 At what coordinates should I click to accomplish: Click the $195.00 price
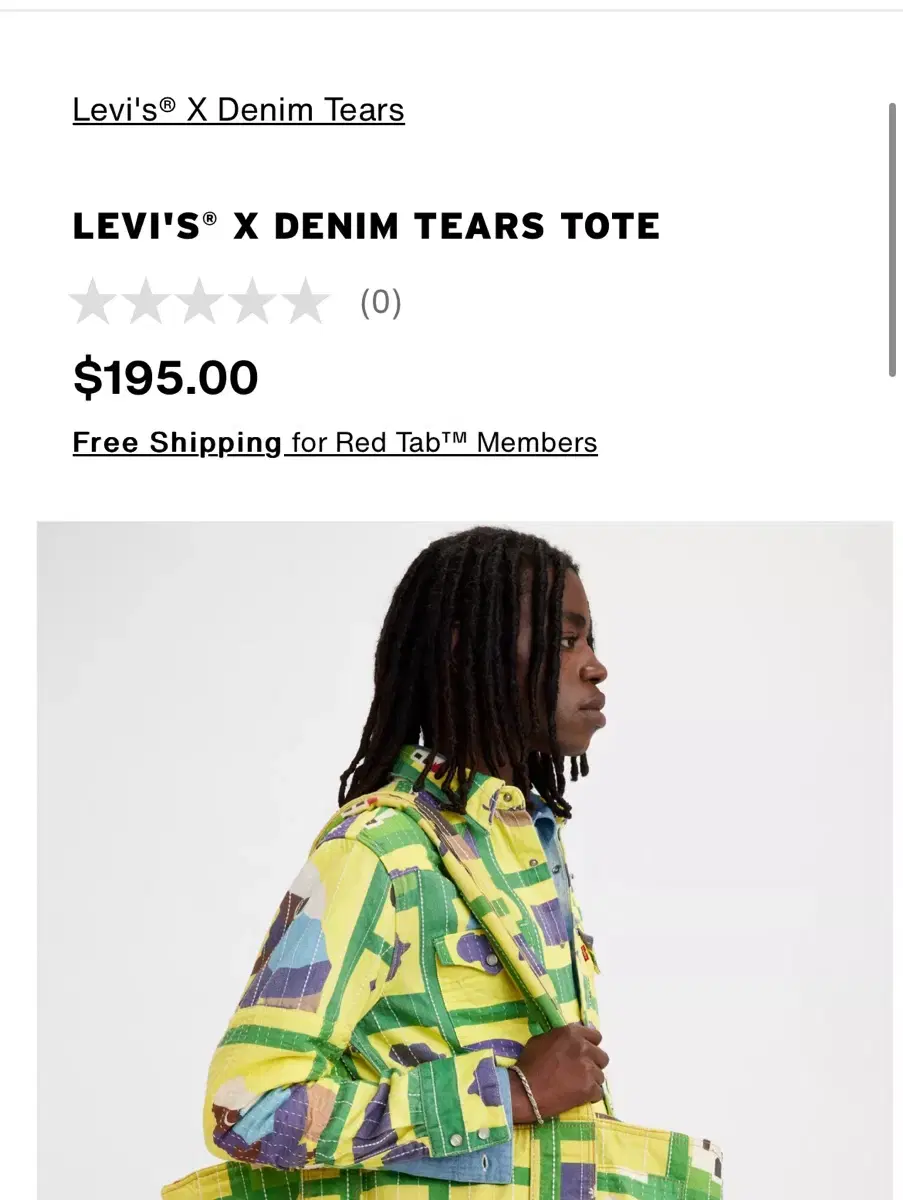pyautogui.click(x=165, y=377)
